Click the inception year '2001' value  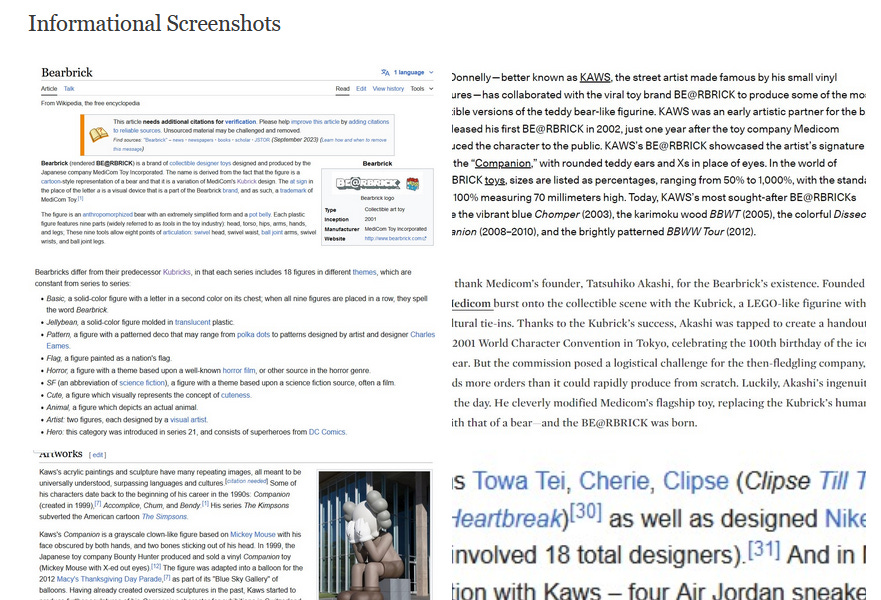(370, 219)
